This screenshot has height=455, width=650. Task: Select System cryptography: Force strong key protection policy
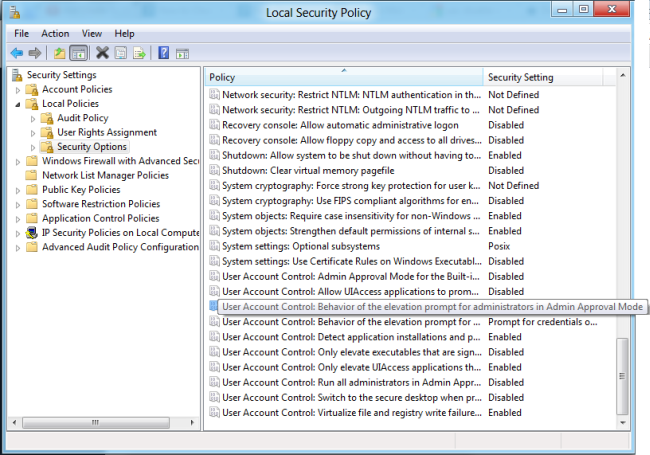351,186
